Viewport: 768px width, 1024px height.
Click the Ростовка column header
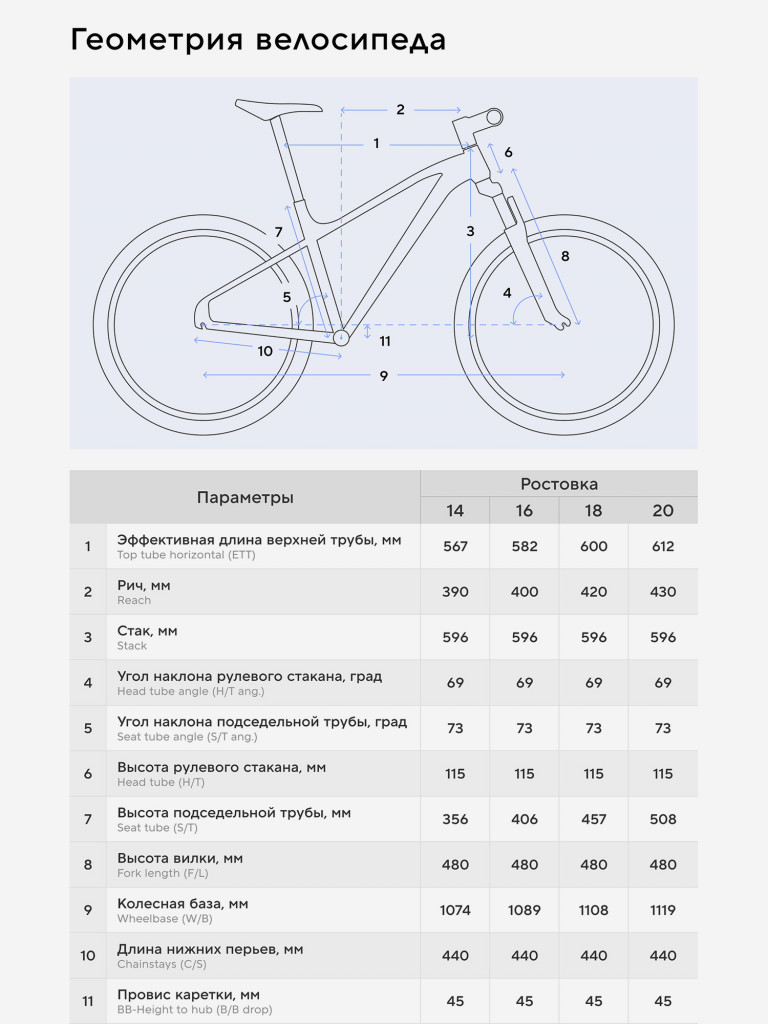point(558,484)
